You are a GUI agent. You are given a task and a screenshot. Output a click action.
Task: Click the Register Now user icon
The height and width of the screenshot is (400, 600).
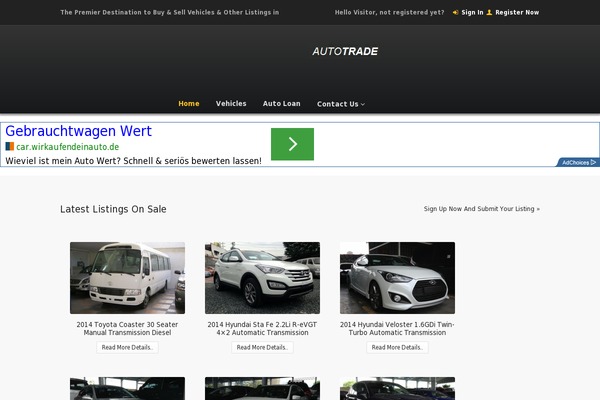coord(489,13)
